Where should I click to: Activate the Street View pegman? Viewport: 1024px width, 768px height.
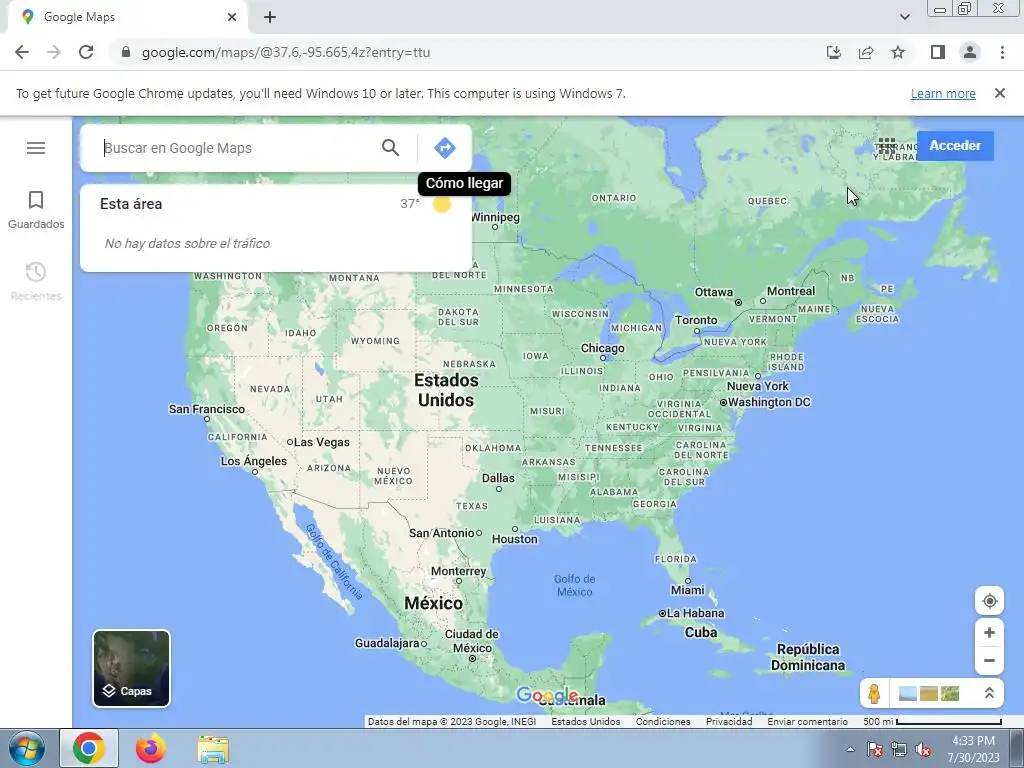(874, 693)
